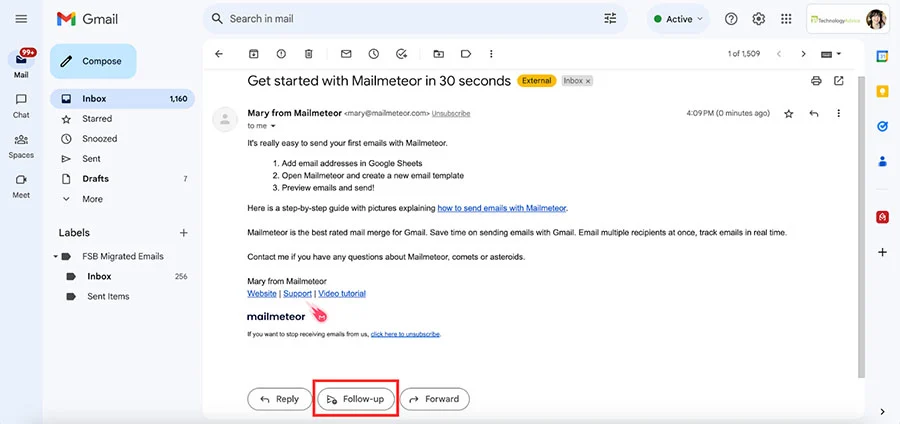
Task: Open 'how to send emails with Mailmeteor' link
Action: [x=502, y=208]
